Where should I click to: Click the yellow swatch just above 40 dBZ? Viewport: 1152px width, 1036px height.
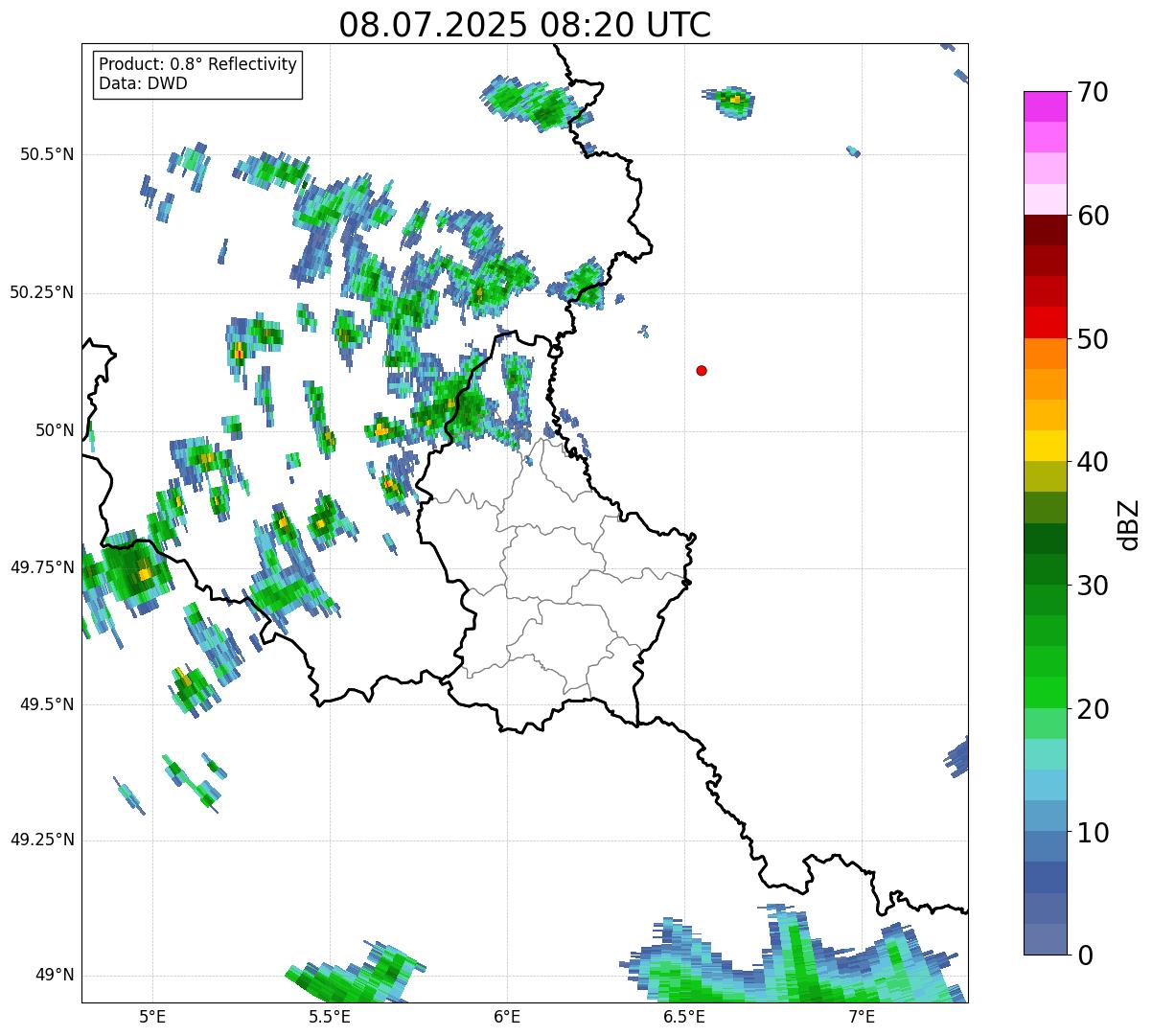[x=1045, y=446]
